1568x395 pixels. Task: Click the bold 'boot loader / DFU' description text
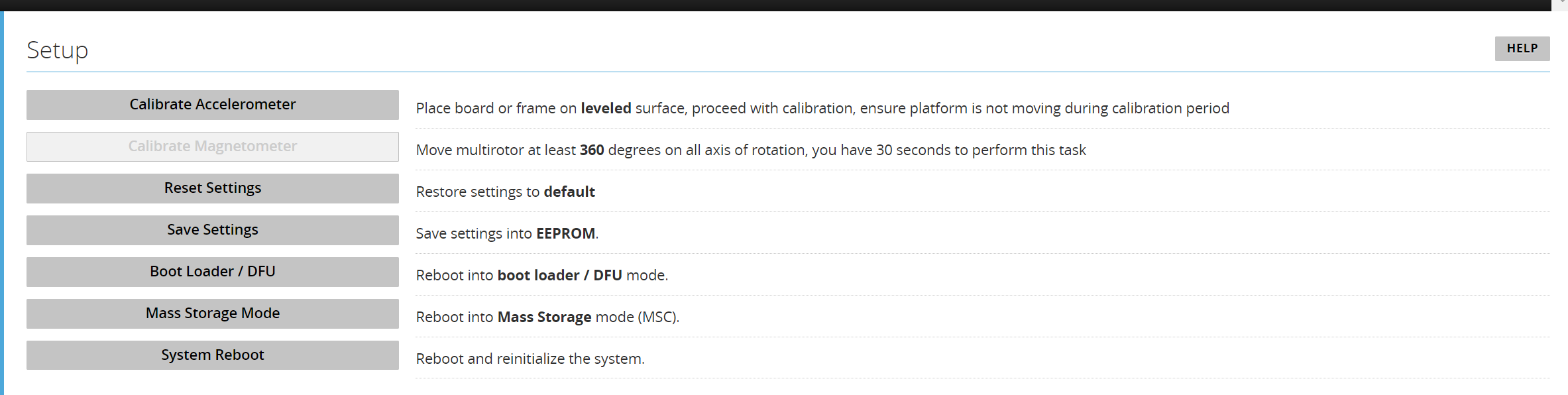tap(559, 275)
